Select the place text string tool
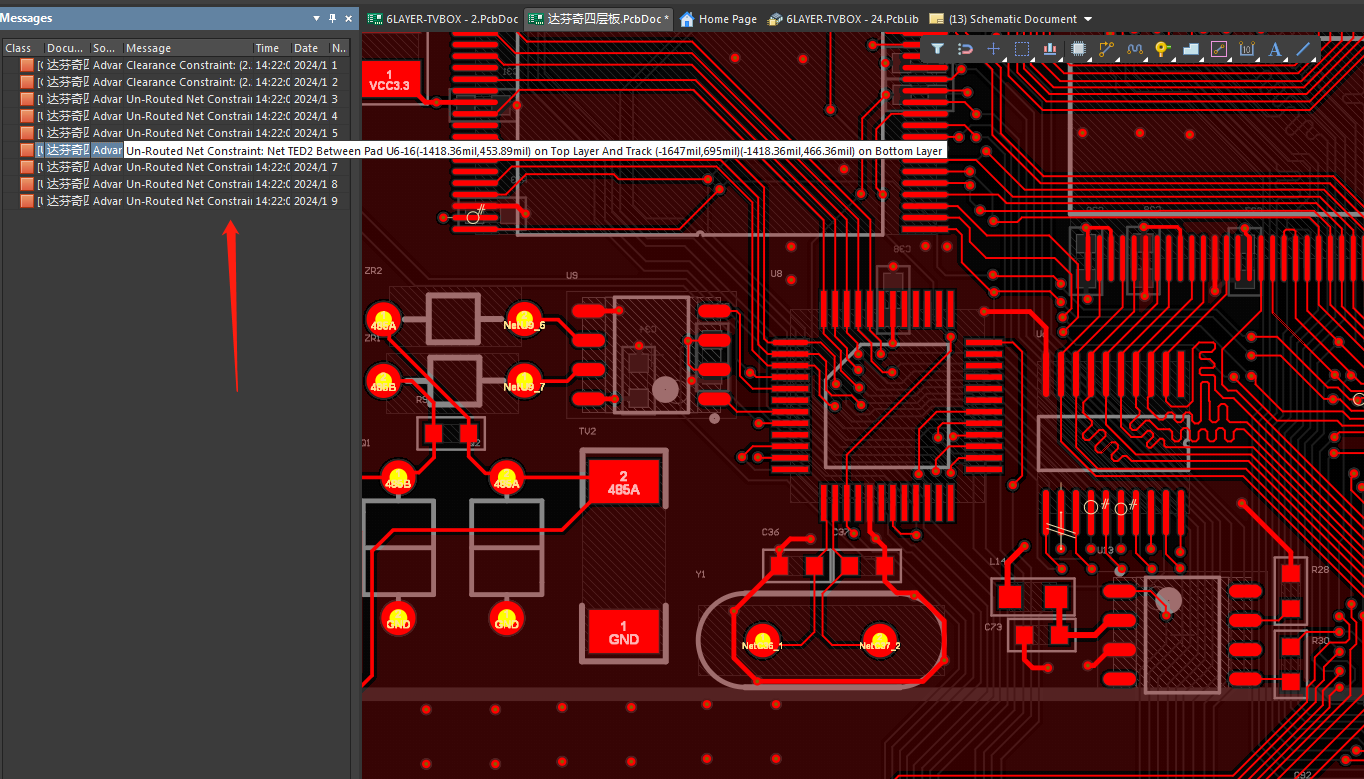The image size is (1364, 779). pos(1274,48)
